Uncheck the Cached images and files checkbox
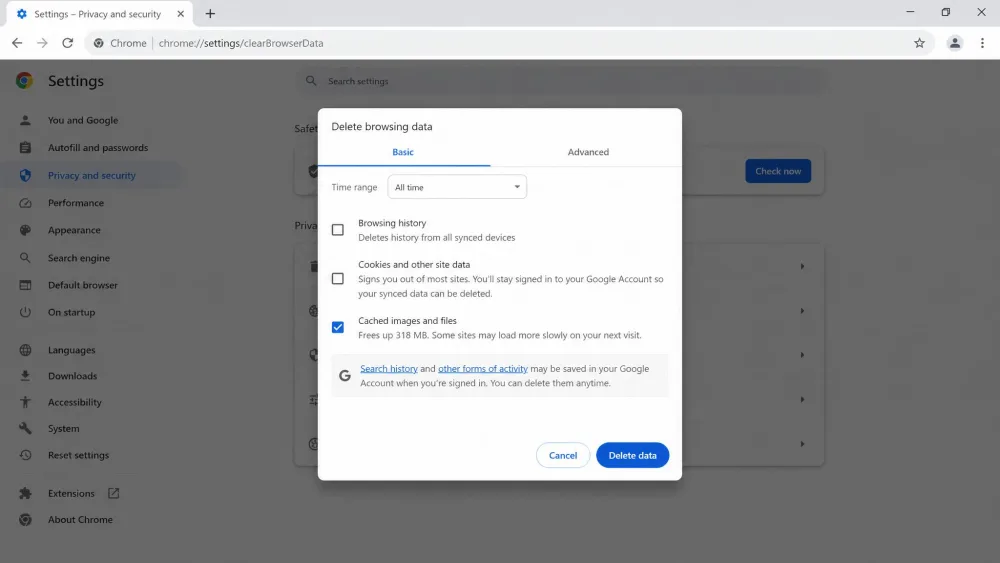 click(x=338, y=327)
